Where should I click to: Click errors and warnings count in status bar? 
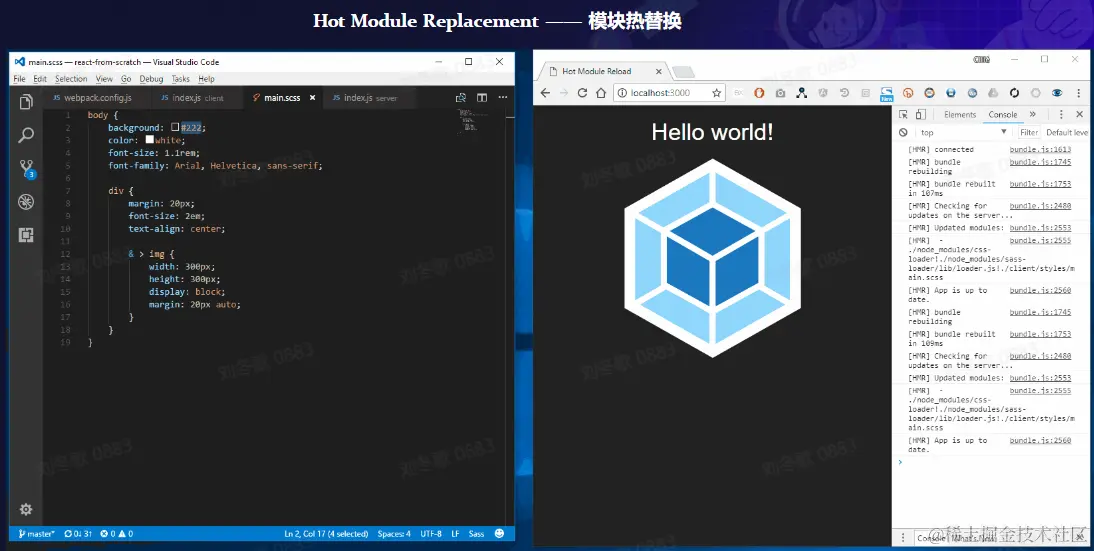pyautogui.click(x=117, y=534)
